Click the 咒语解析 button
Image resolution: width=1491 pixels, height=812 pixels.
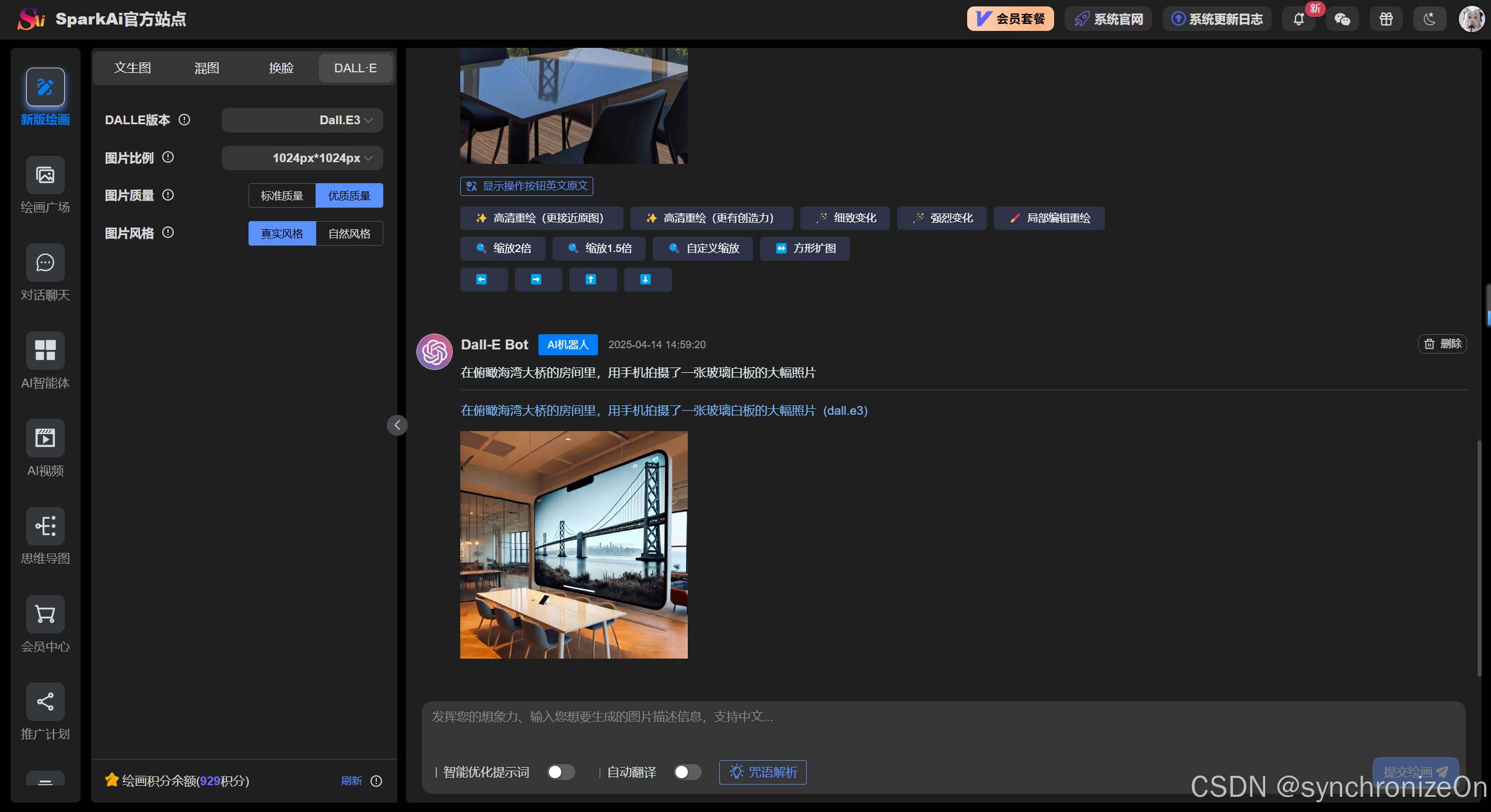[x=762, y=772]
